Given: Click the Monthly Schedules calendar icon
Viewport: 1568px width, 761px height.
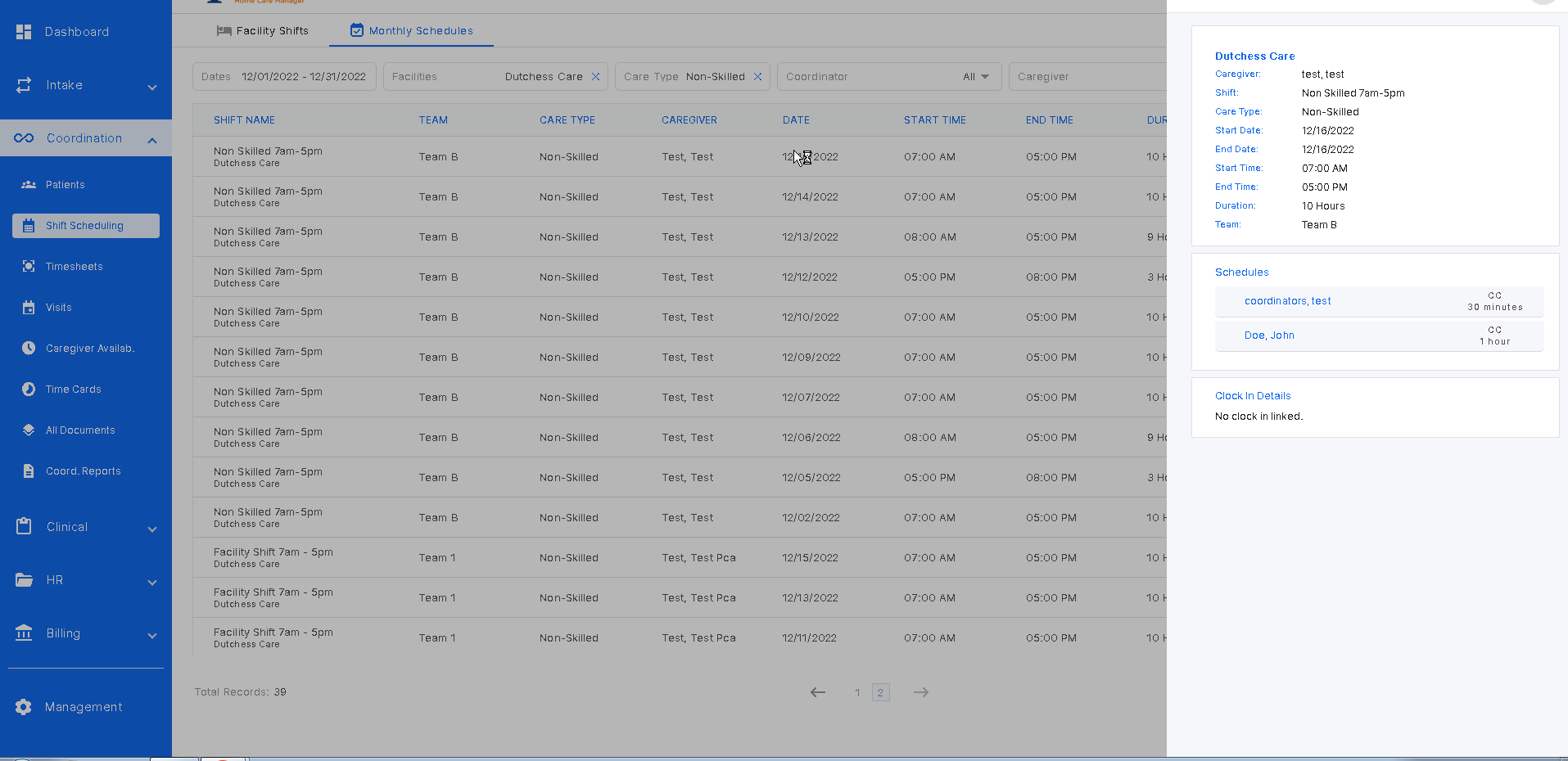Looking at the screenshot, I should click(357, 30).
